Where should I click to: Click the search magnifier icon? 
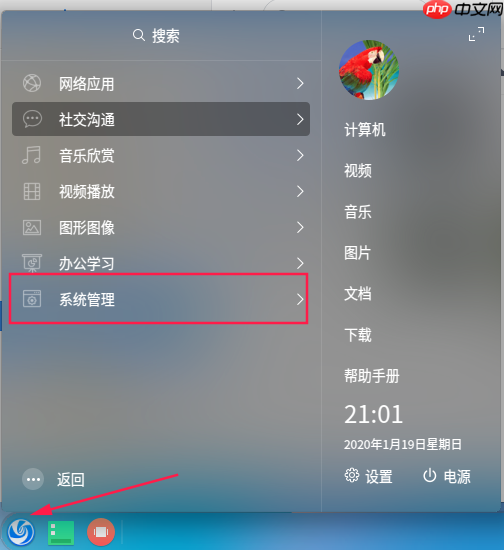click(x=139, y=35)
